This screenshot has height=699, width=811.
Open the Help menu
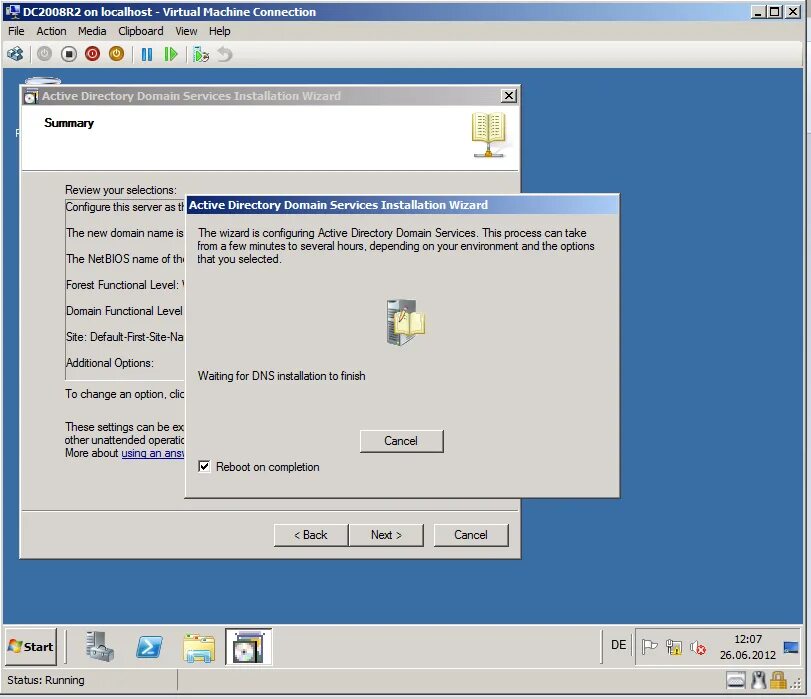click(x=219, y=31)
